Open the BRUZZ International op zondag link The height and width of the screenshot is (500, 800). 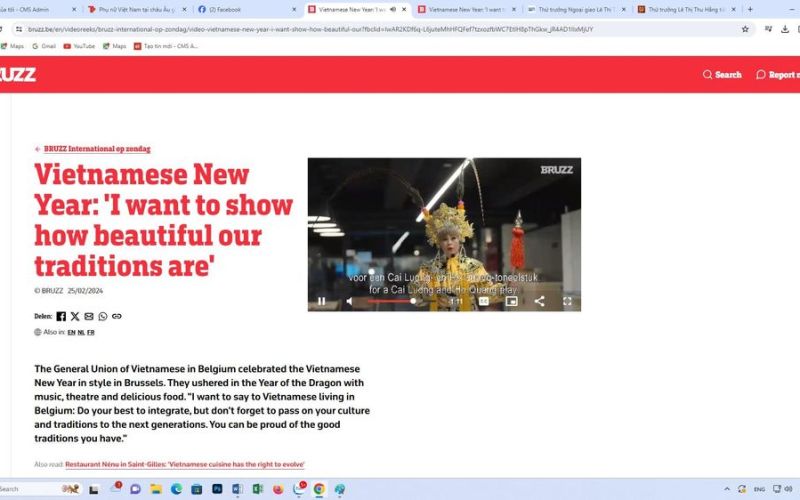(96, 149)
